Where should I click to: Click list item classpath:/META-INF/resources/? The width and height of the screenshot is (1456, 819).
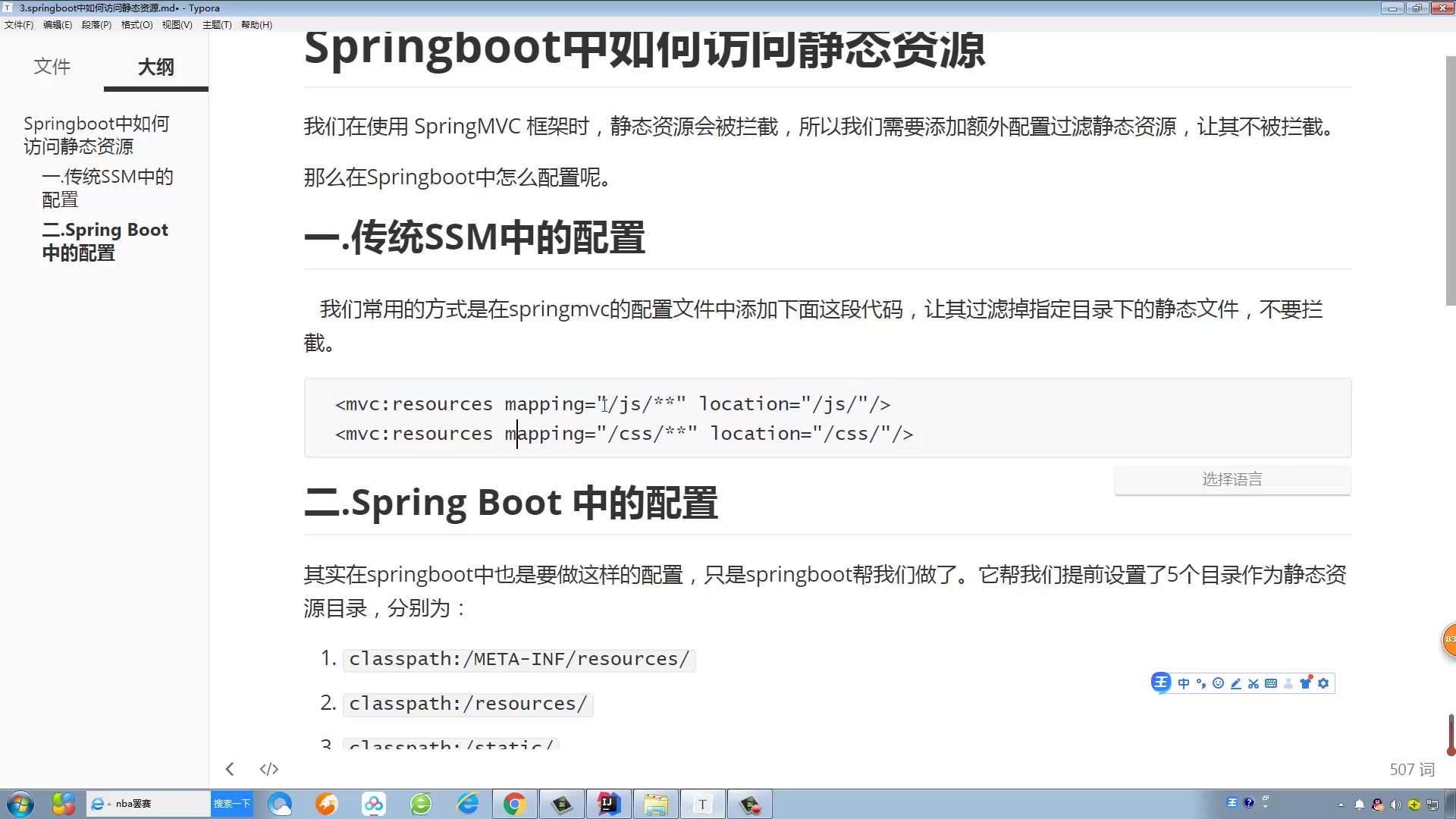coord(519,659)
